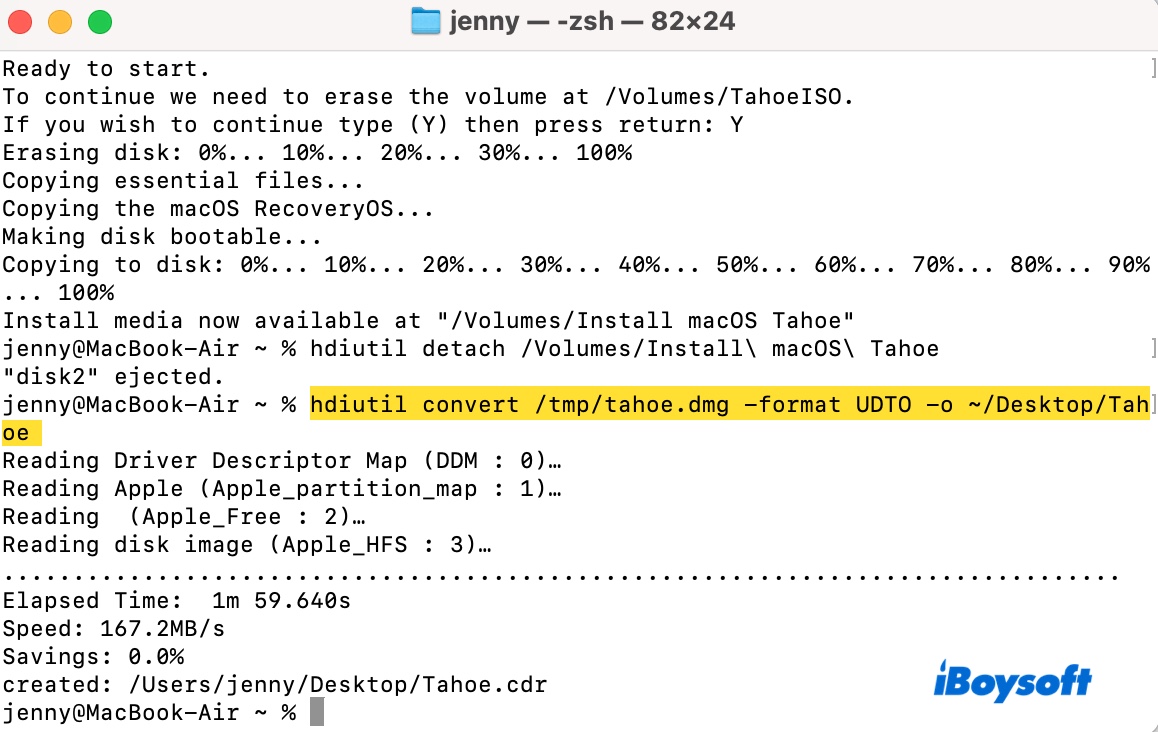This screenshot has width=1158, height=732.
Task: Click the window title 'jenny — -zsh — 82×24'
Action: (591, 21)
